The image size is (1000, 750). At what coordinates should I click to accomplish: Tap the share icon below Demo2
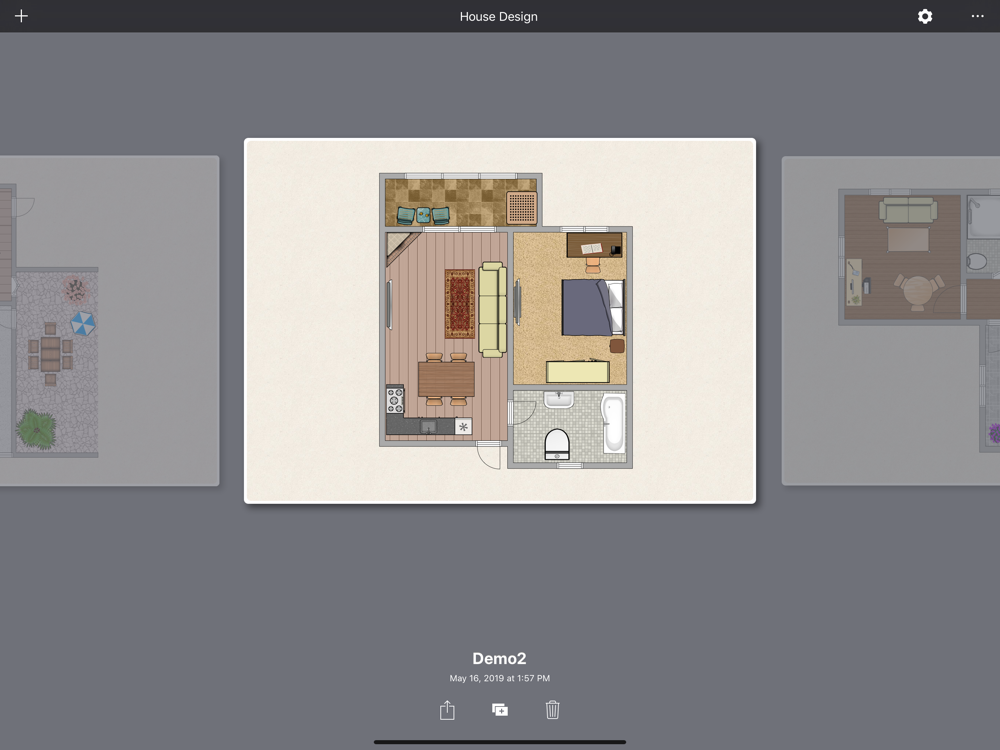click(447, 710)
